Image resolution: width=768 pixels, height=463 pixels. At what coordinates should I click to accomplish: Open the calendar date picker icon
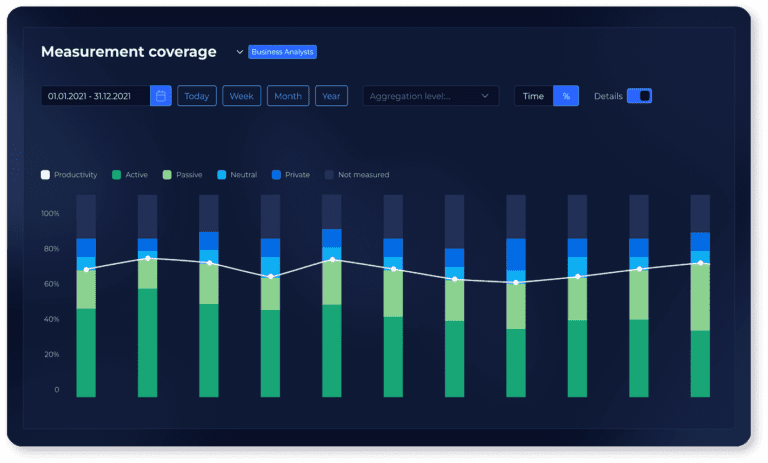click(x=161, y=96)
